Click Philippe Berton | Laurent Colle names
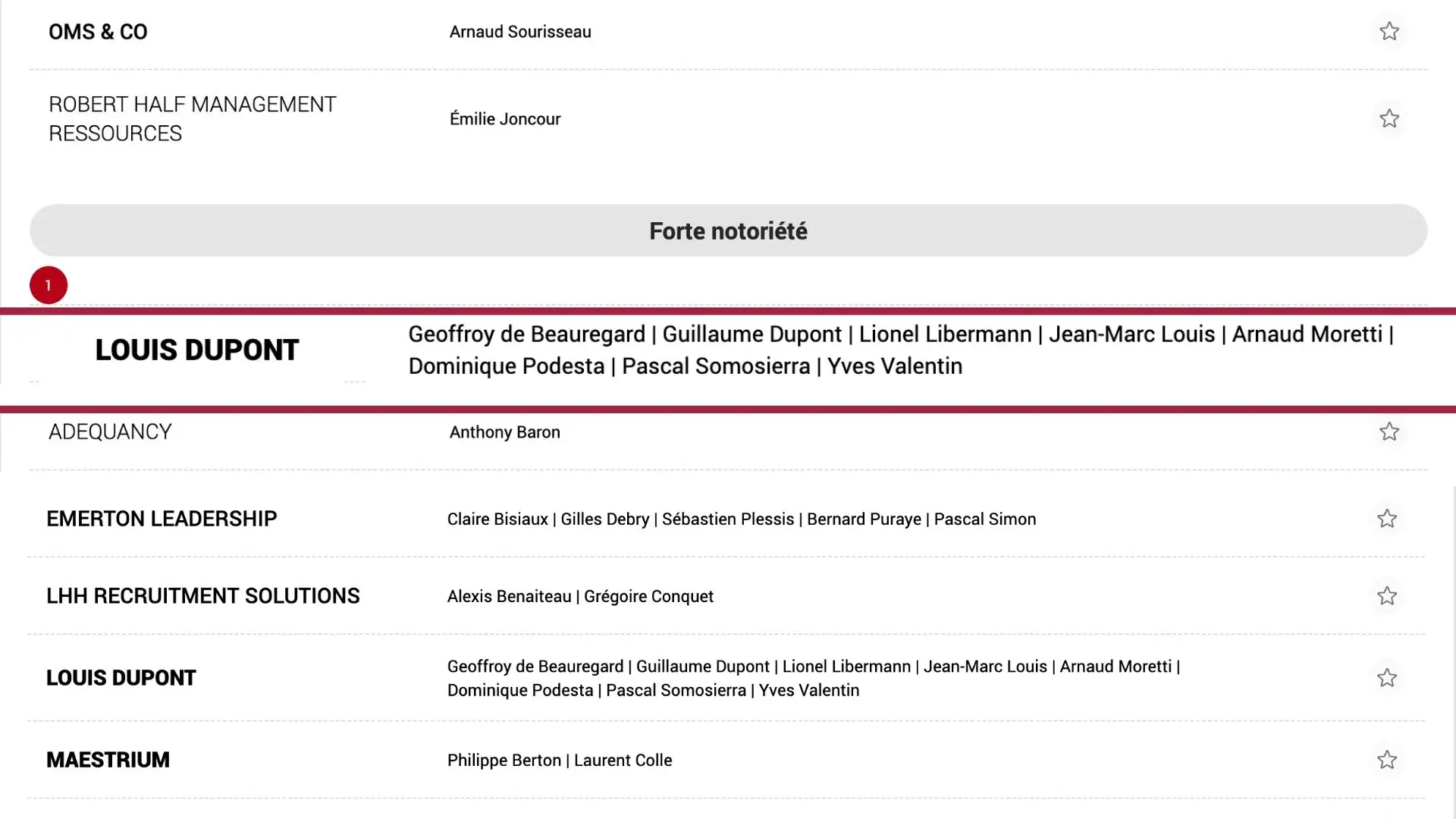The height and width of the screenshot is (819, 1456). coord(560,760)
